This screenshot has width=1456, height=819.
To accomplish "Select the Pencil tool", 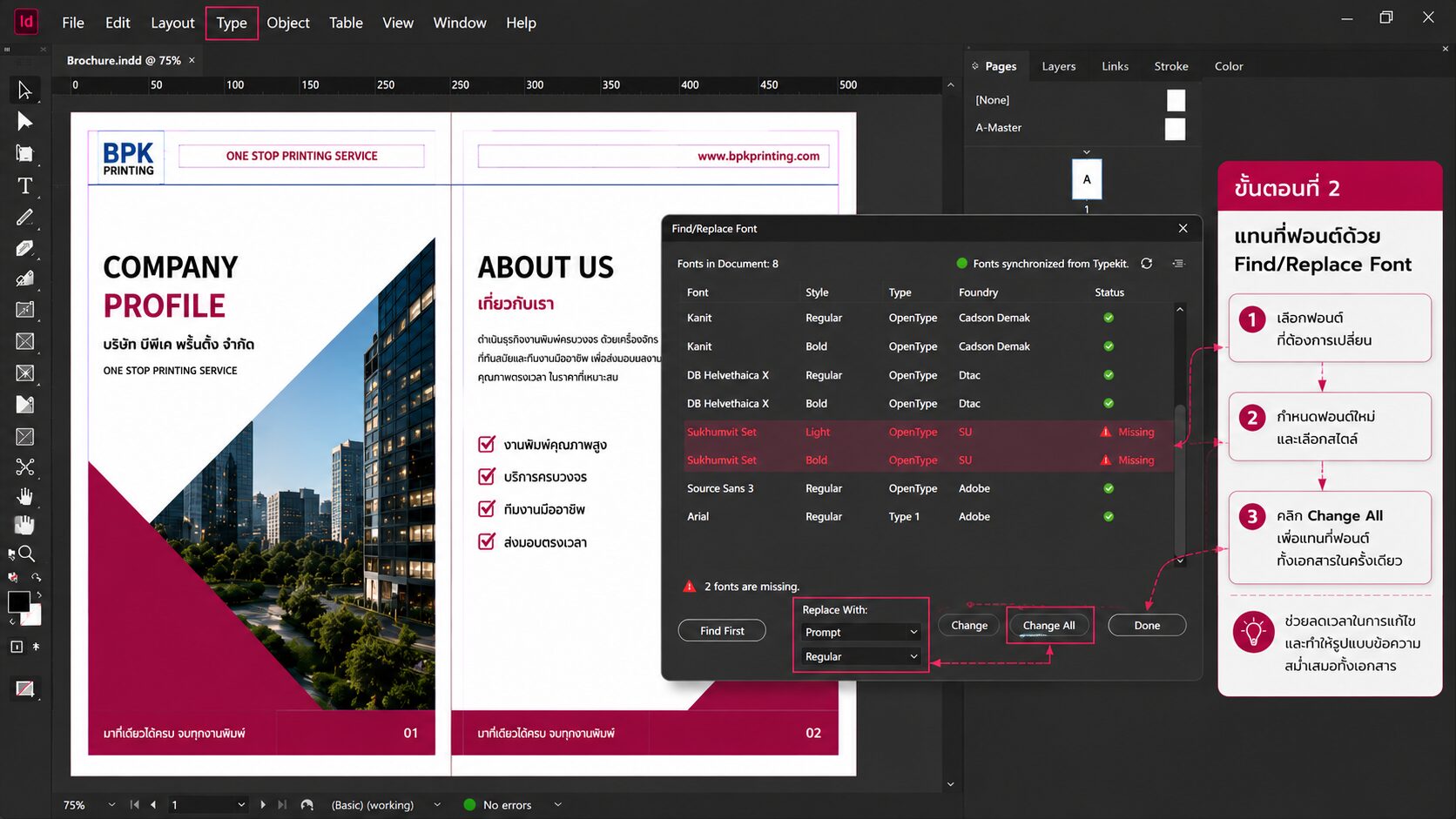I will pos(24,279).
